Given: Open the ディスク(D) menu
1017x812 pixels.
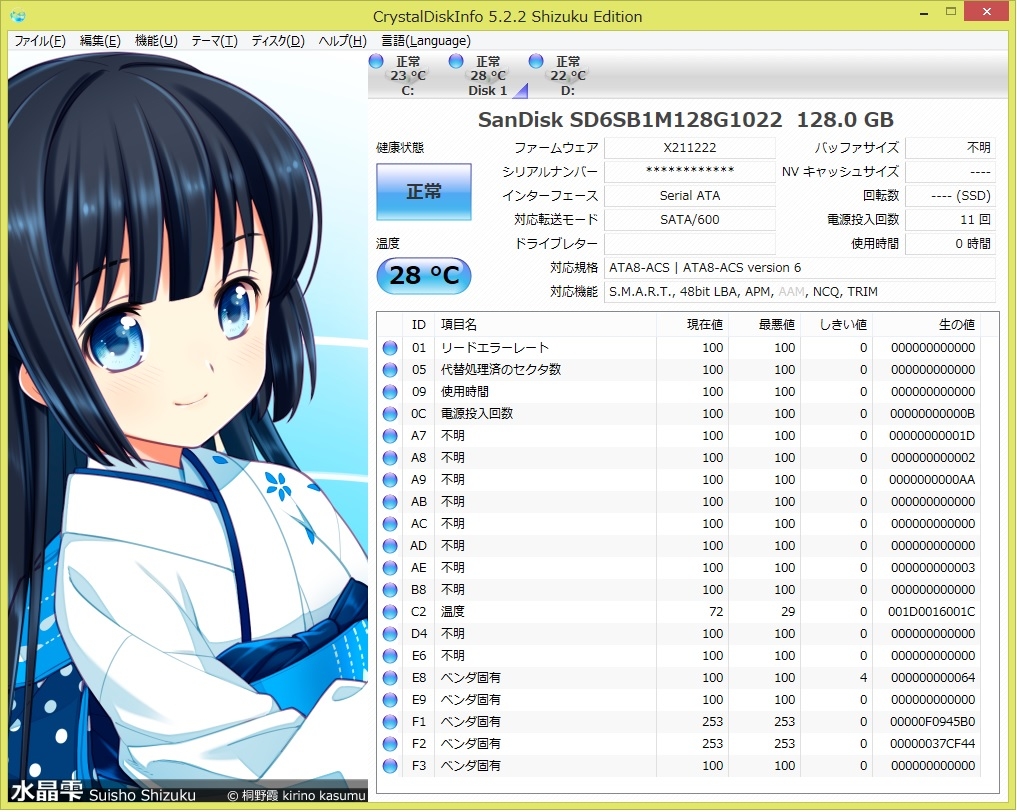Looking at the screenshot, I should pos(277,41).
